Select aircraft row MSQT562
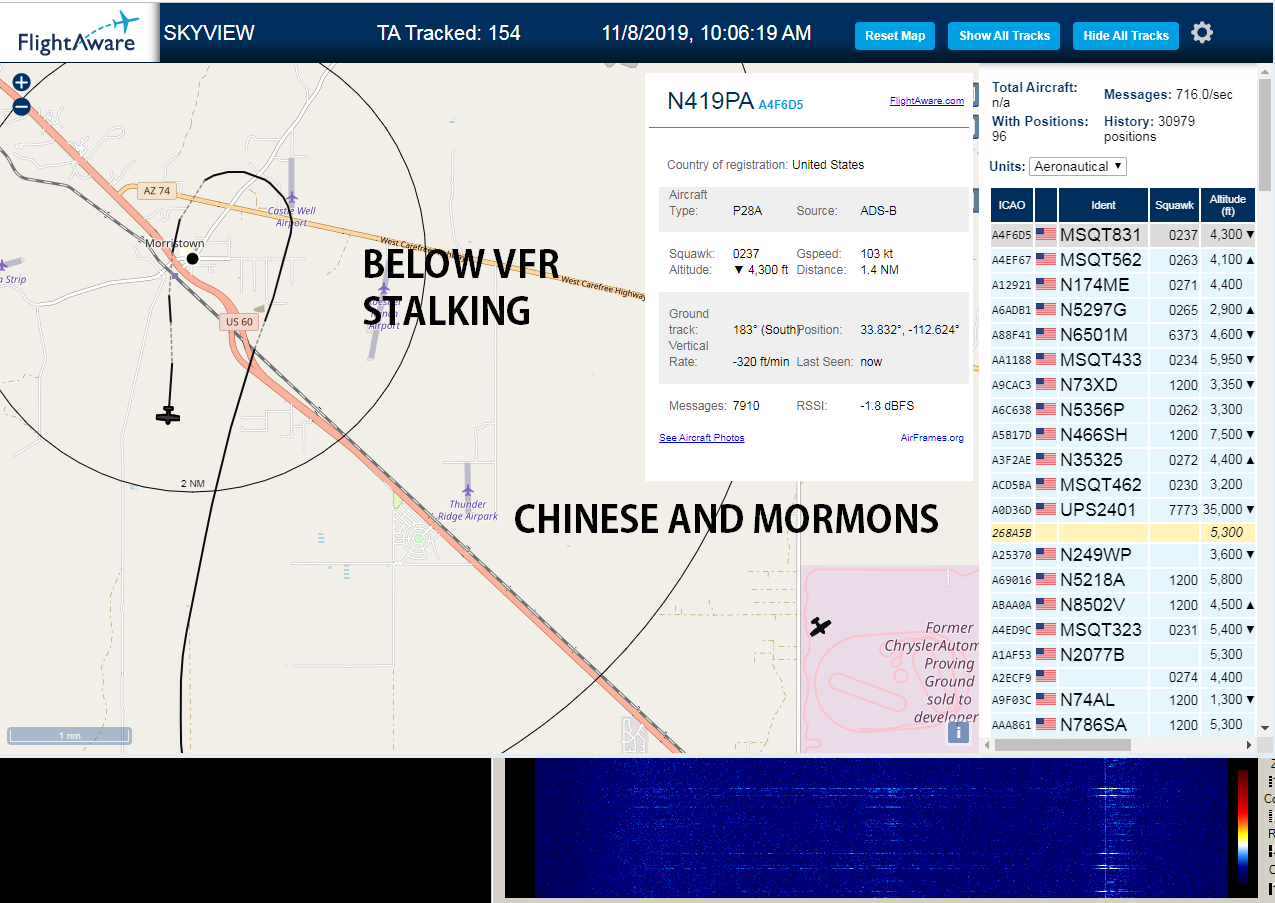 click(x=1123, y=260)
